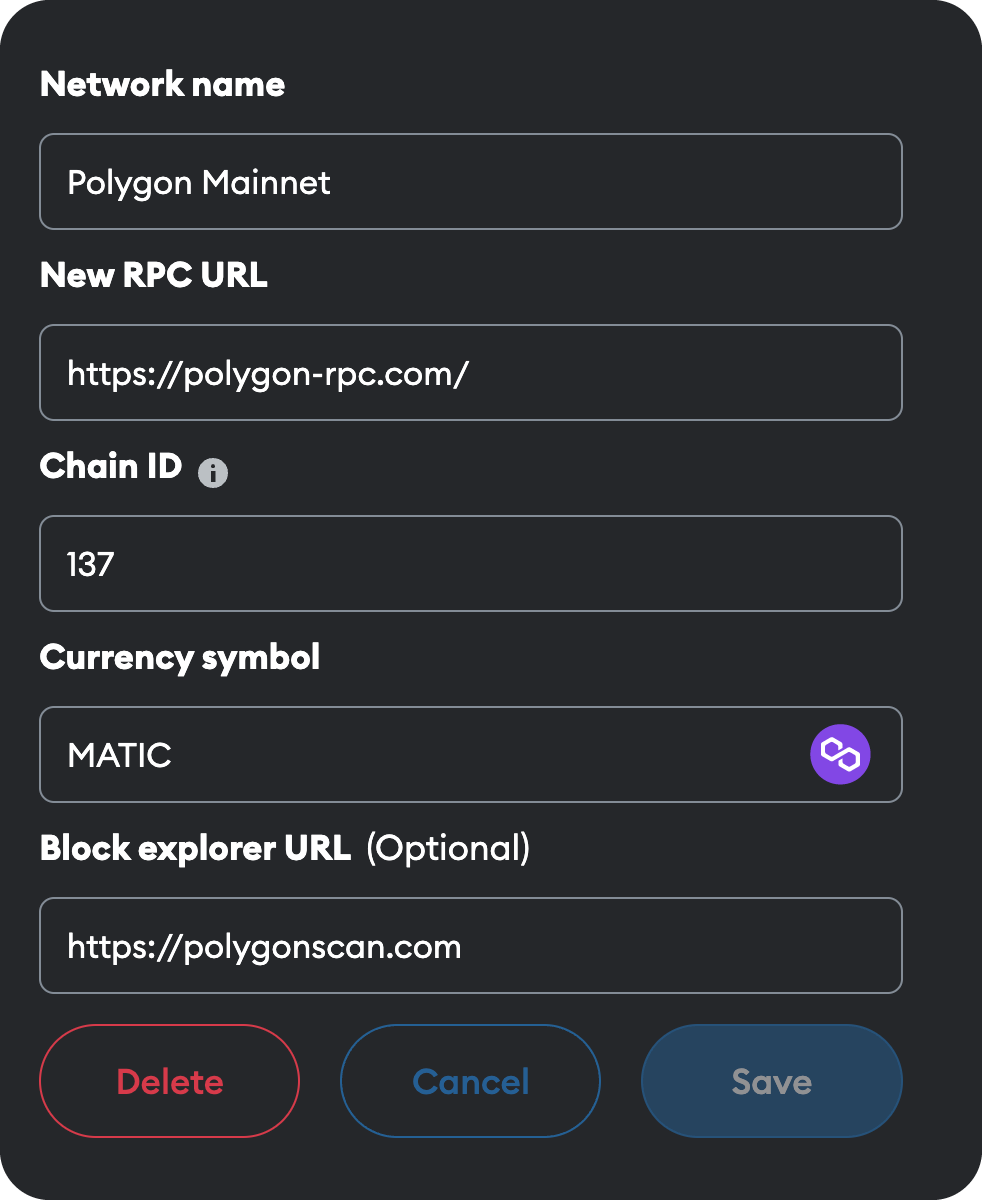The image size is (982, 1200).
Task: Cancel editing the network
Action: (470, 1081)
